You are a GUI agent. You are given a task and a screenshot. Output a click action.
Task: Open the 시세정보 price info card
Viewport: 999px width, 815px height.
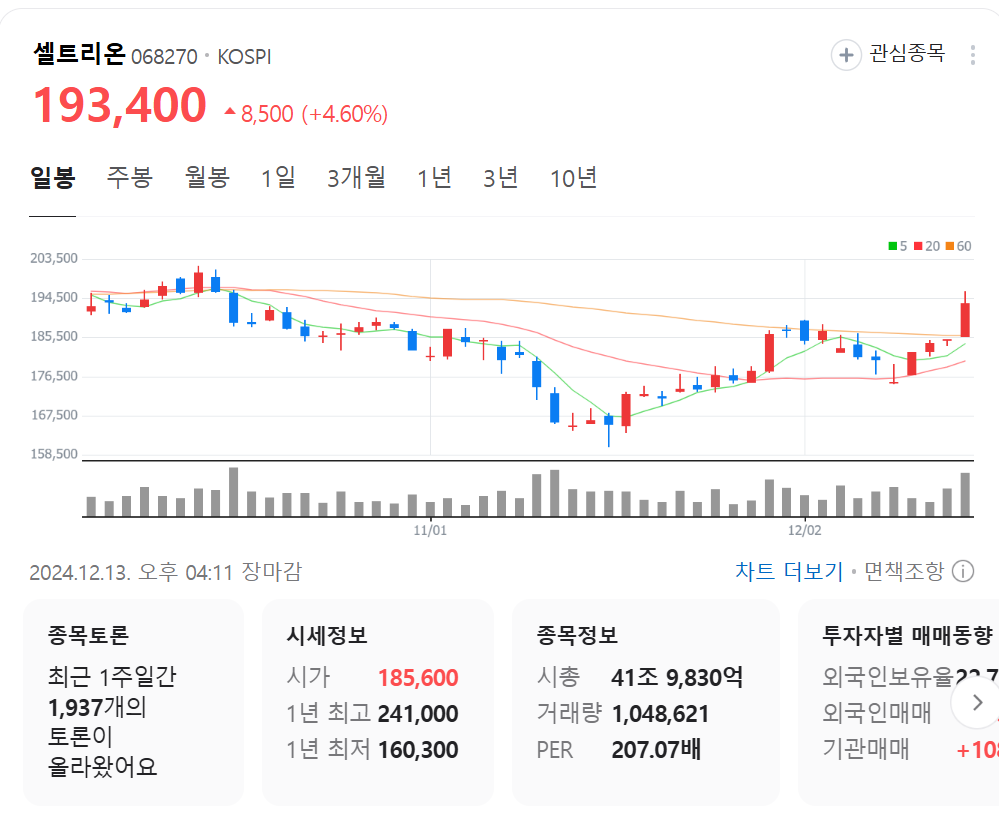click(x=378, y=702)
